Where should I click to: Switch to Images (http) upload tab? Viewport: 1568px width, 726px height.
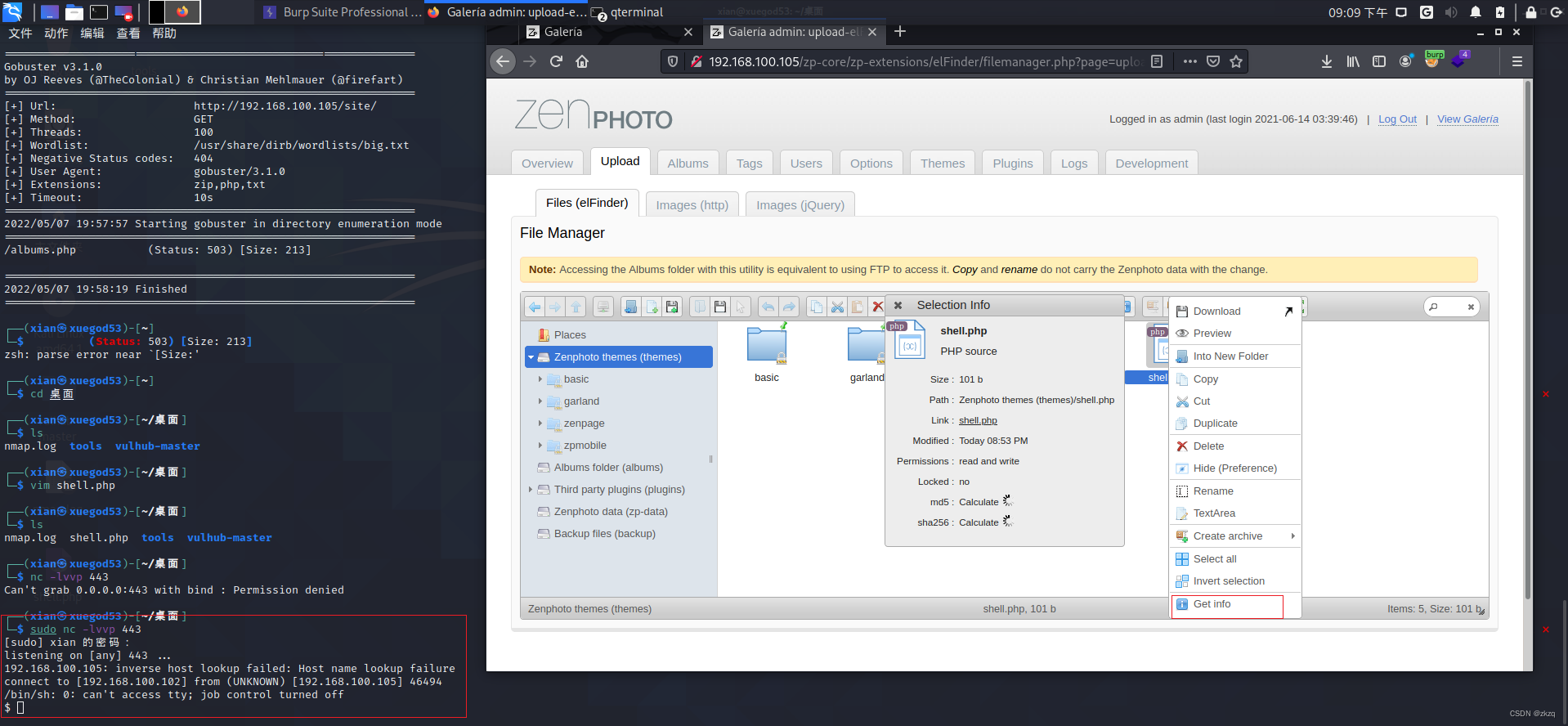coord(692,204)
